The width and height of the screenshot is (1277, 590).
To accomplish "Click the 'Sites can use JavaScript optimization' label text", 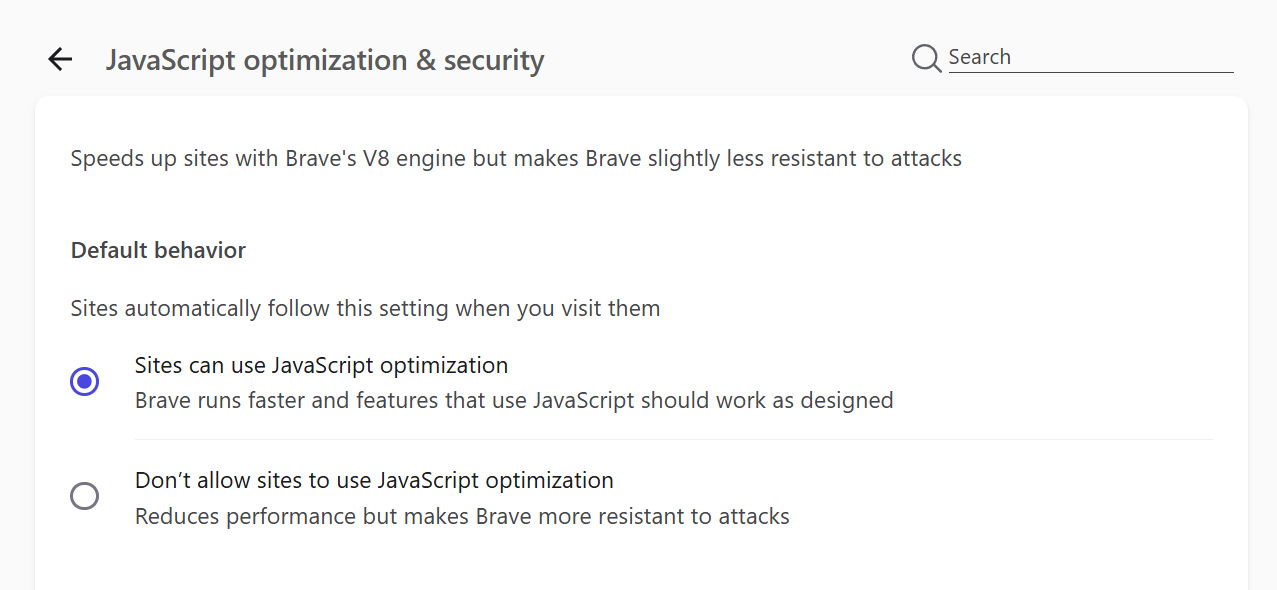I will (322, 365).
